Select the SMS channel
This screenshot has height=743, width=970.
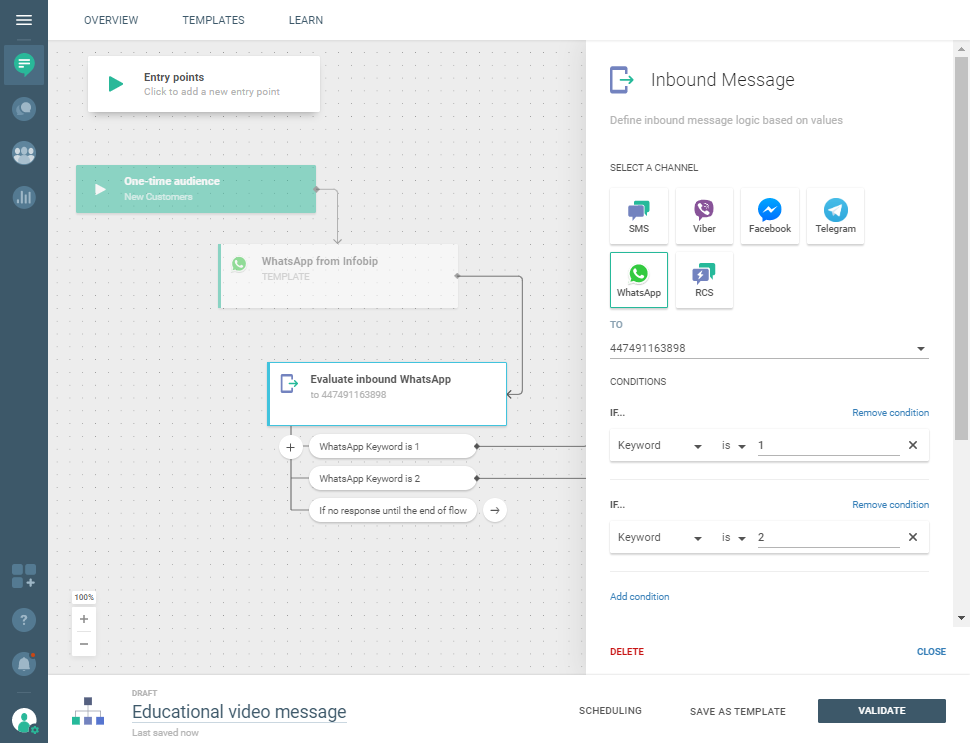tap(639, 216)
